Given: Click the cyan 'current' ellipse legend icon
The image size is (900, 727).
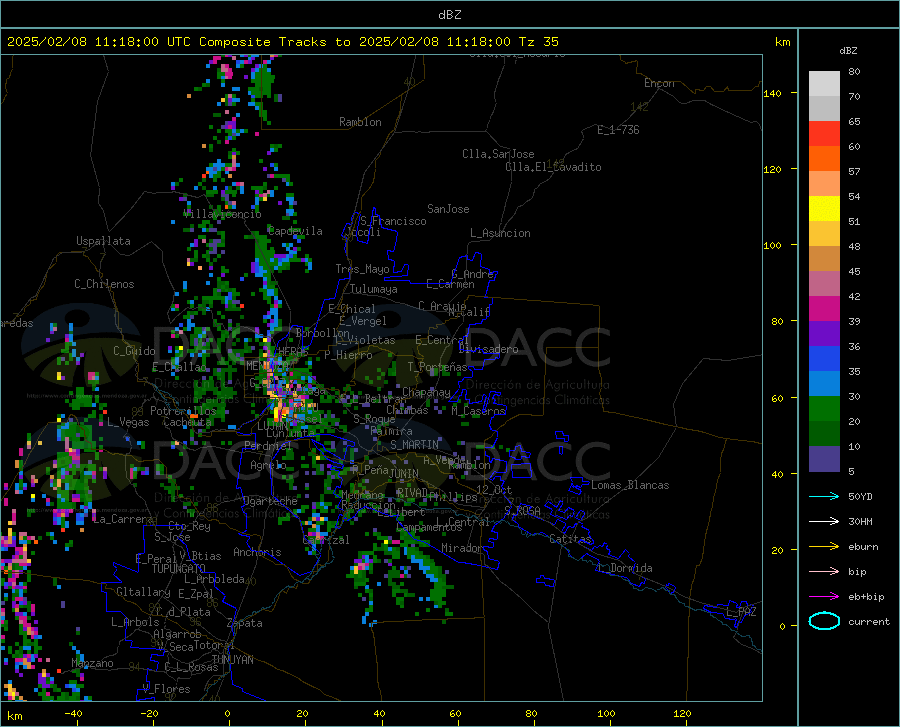Looking at the screenshot, I should pos(824,621).
